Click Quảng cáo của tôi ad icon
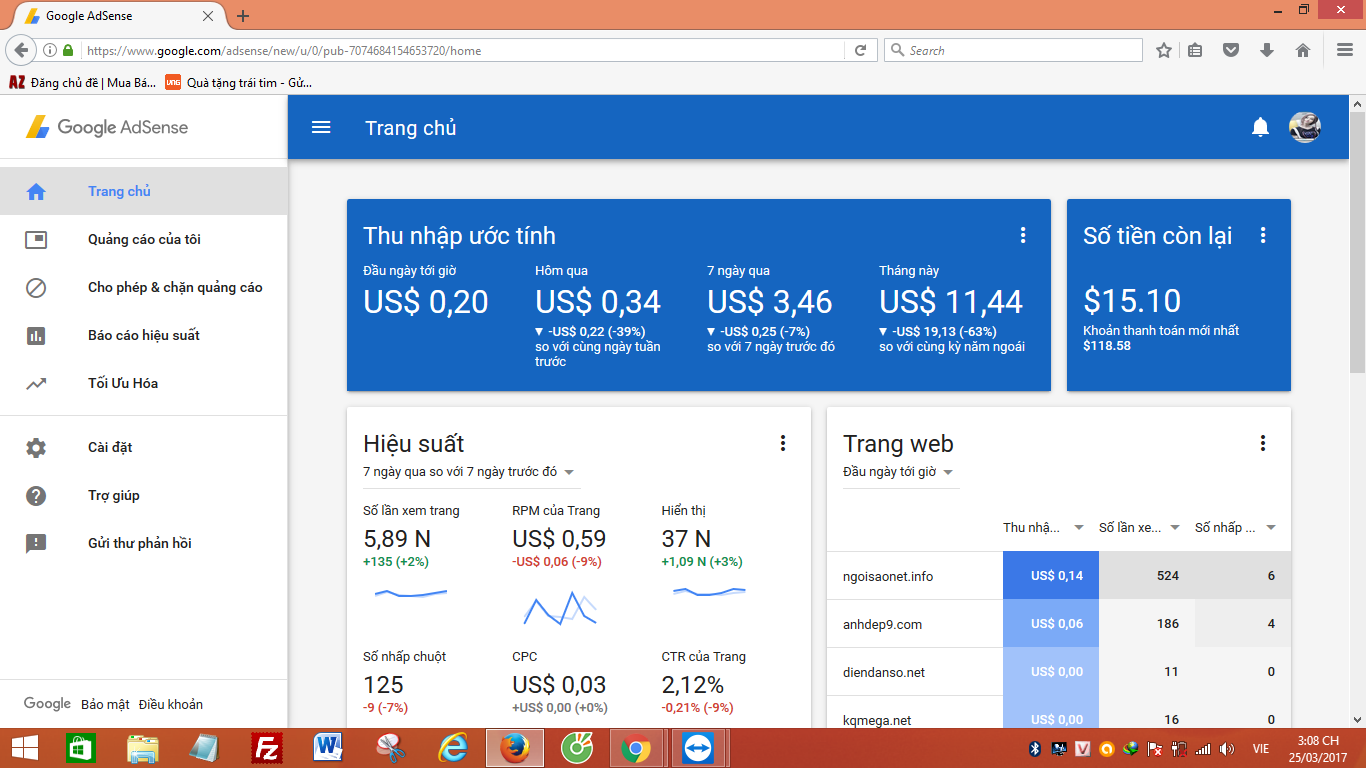The height and width of the screenshot is (768, 1366). [x=36, y=239]
